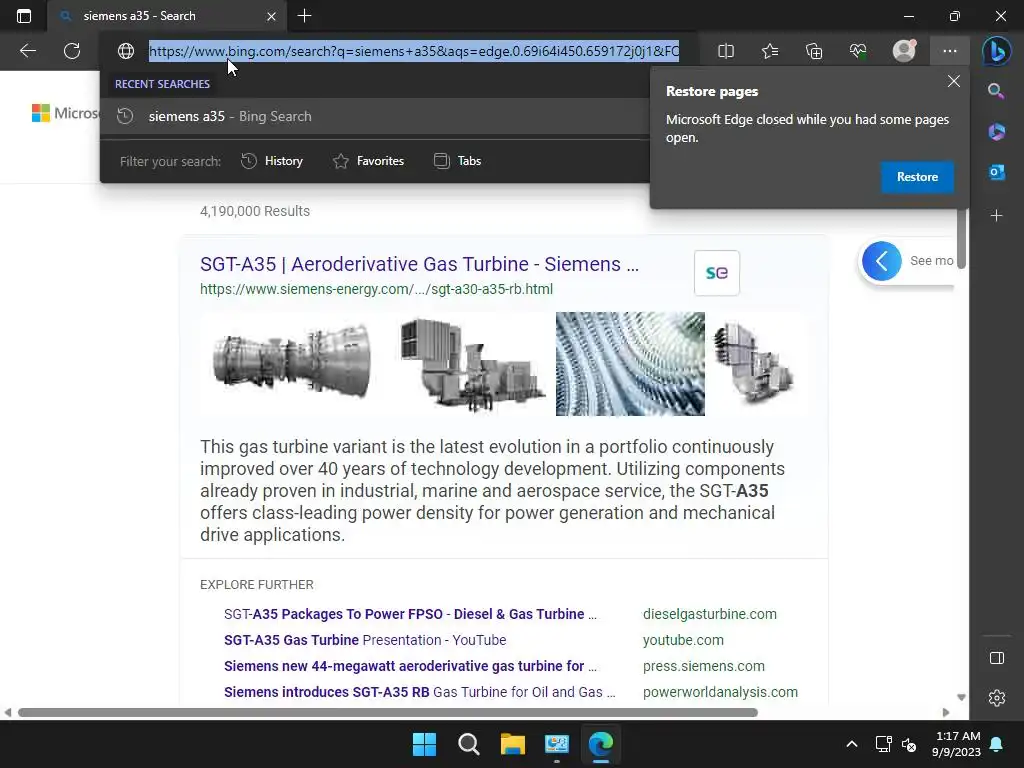Click the press.siemens.com domain text
Screen dimensions: 1024x768
pos(703,666)
